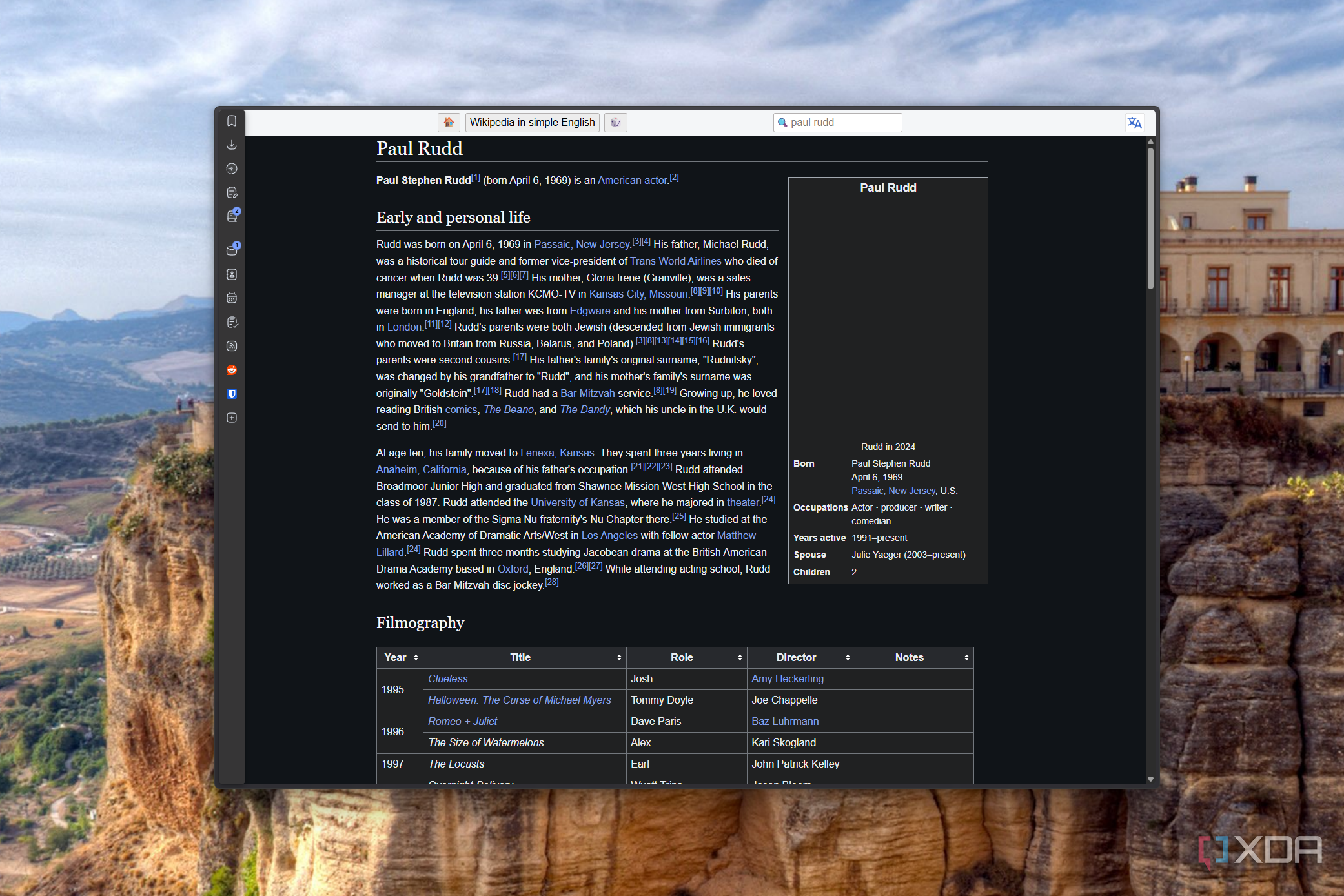Screen dimensions: 1344x896
Task: Open the Notes panel icon
Action: click(x=232, y=192)
